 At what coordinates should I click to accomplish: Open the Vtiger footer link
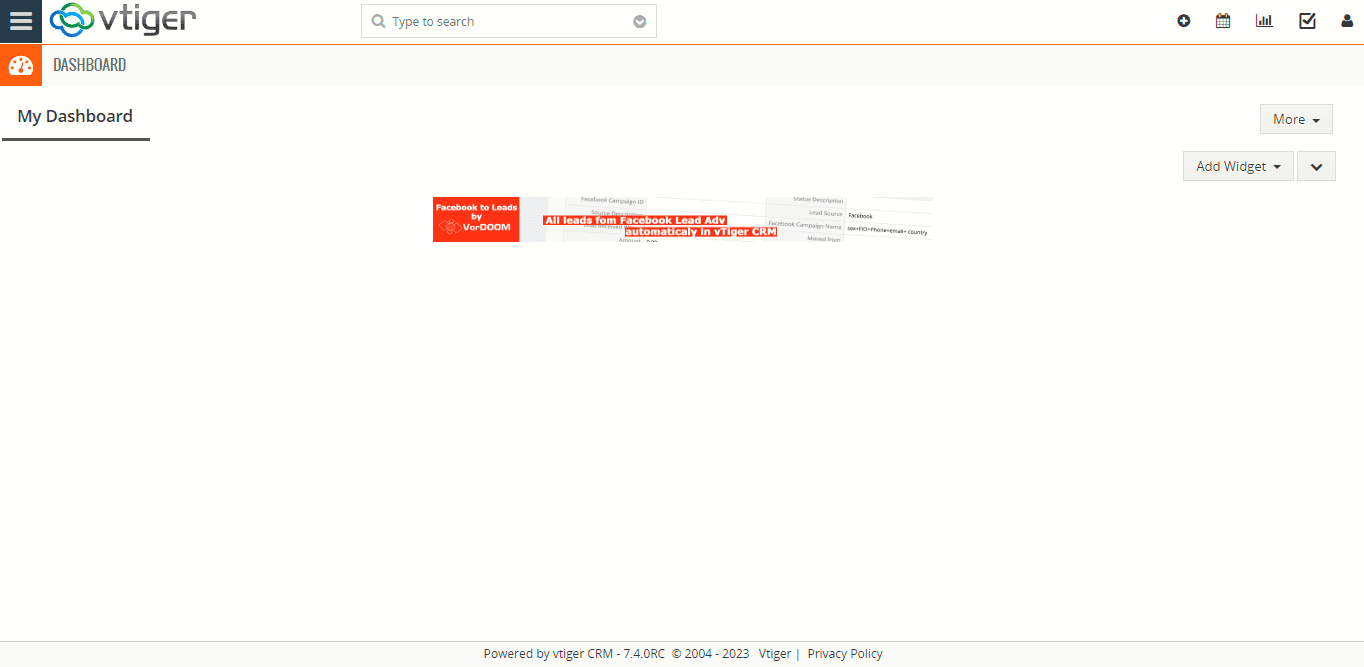(x=775, y=654)
